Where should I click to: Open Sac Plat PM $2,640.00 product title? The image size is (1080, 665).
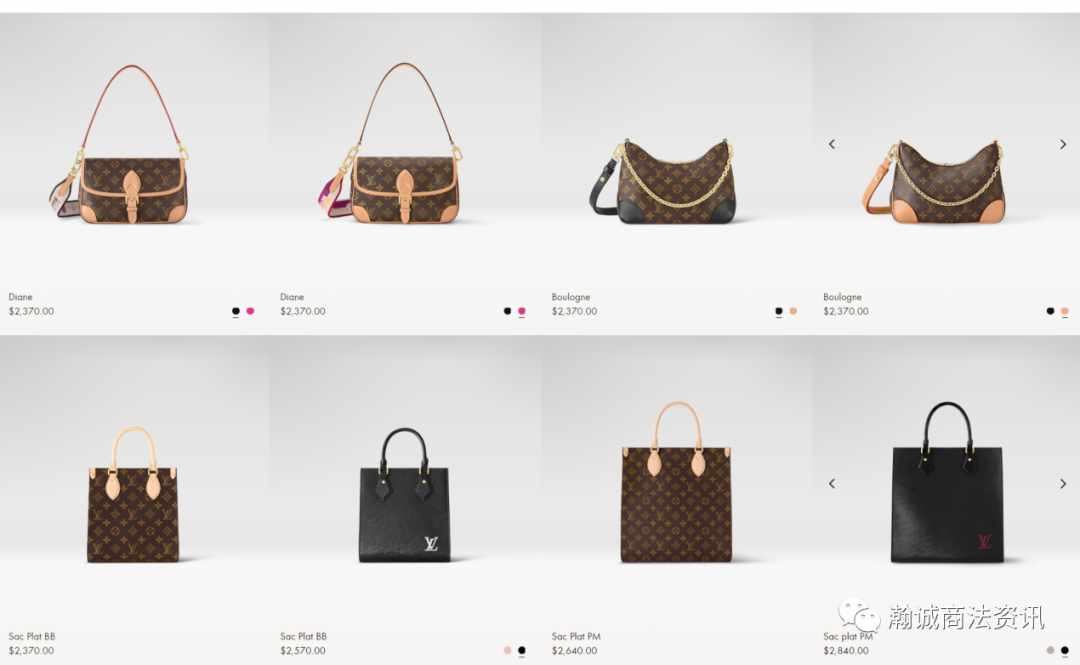pyautogui.click(x=577, y=636)
